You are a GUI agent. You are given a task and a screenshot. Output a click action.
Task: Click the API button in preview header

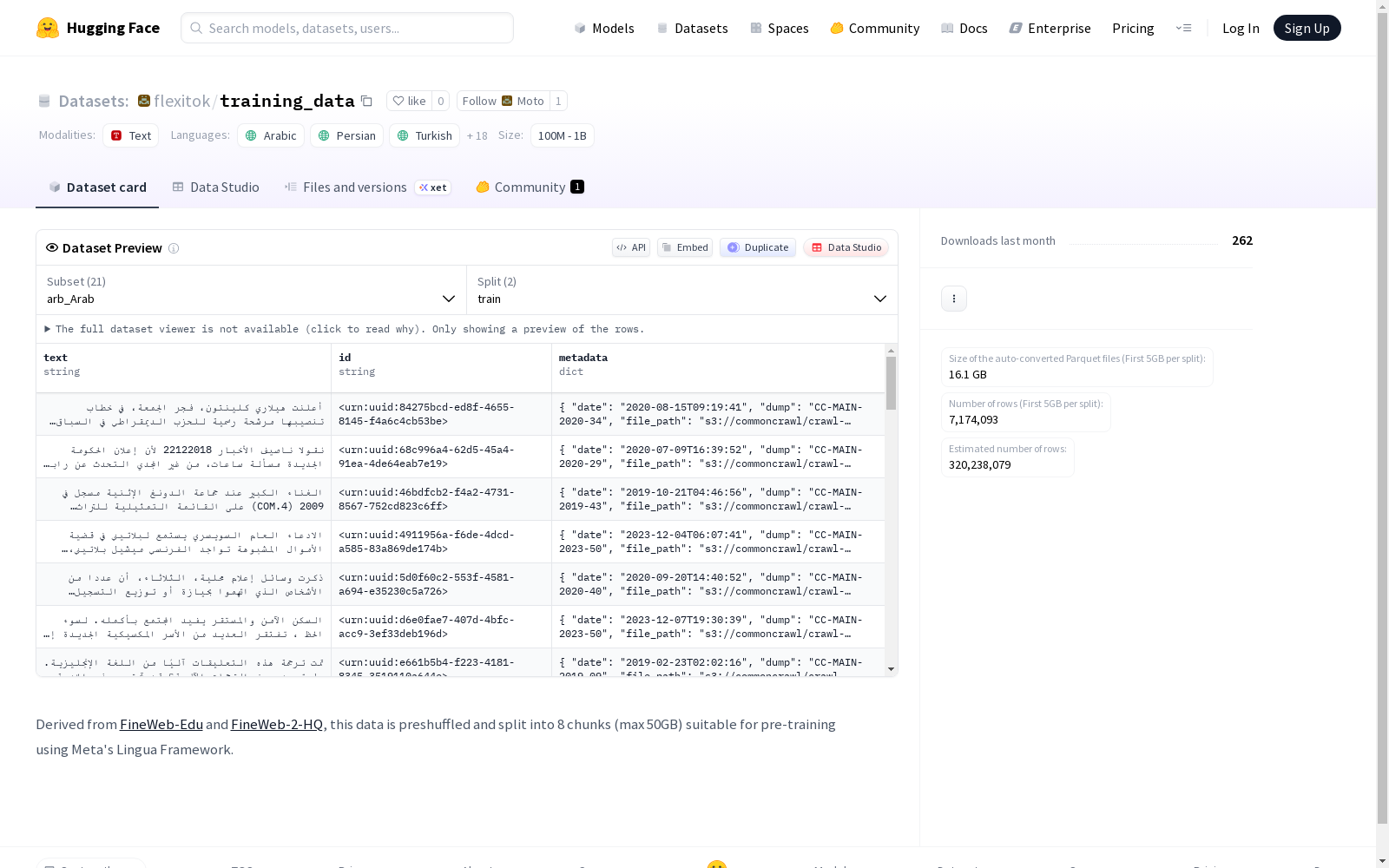(x=631, y=247)
